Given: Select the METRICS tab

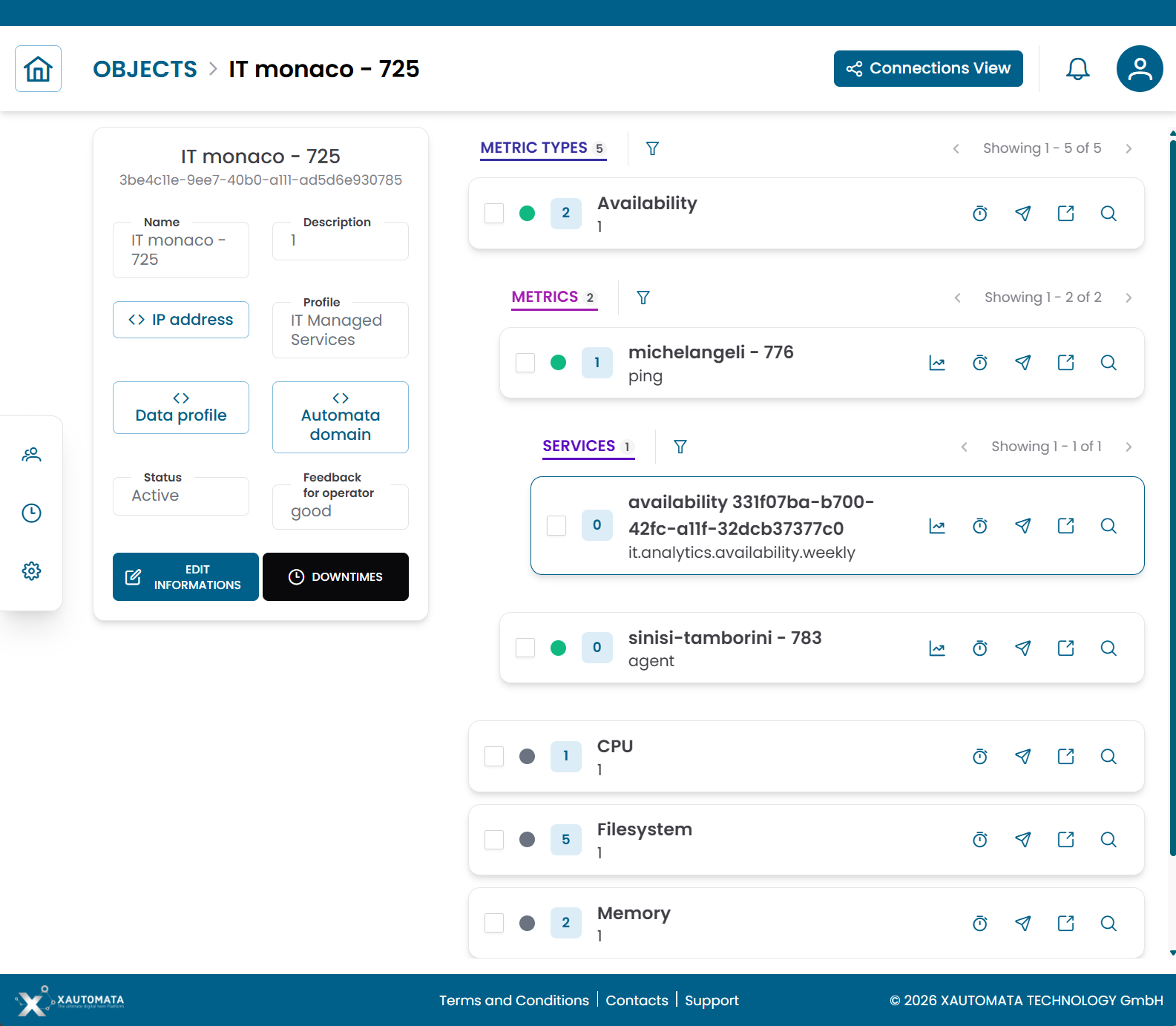Looking at the screenshot, I should [x=554, y=297].
